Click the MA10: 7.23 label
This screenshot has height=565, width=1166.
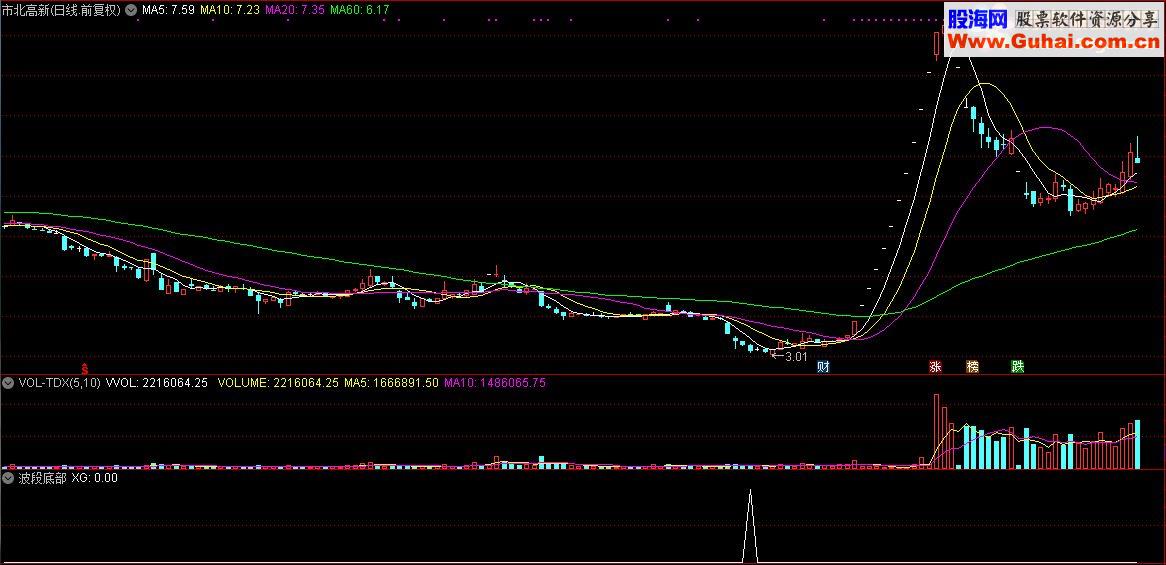pos(231,10)
